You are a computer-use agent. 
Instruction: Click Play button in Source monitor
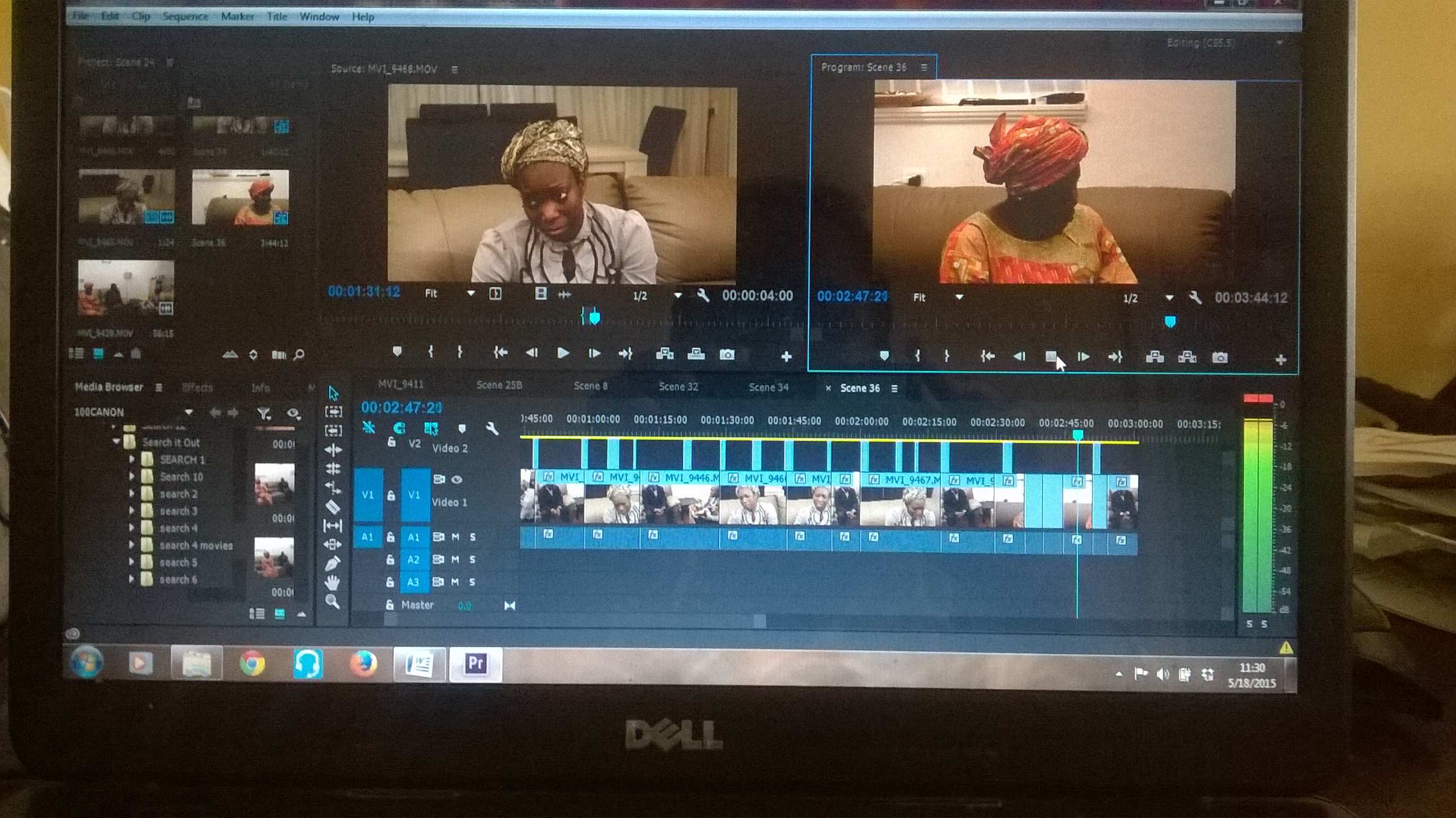point(563,353)
